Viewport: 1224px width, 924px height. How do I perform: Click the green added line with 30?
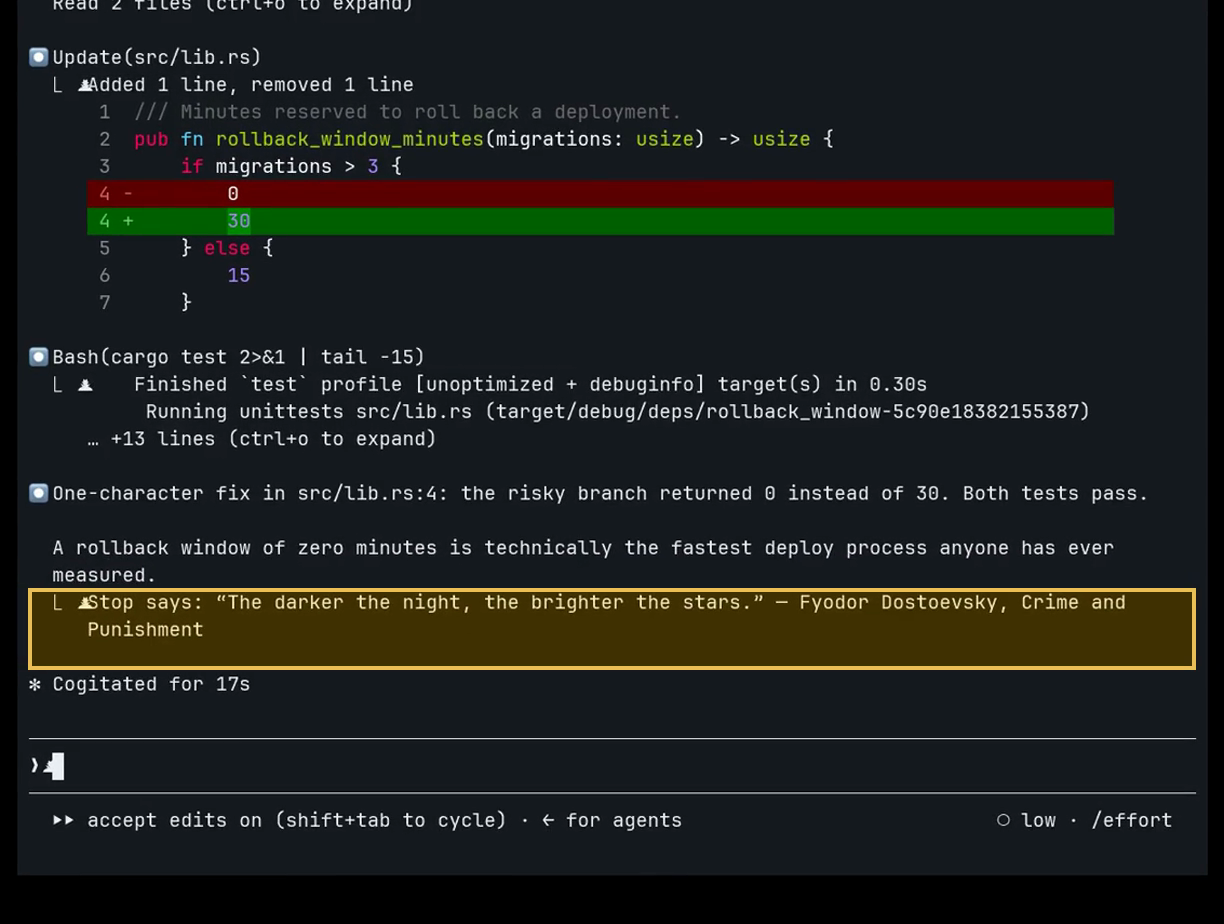click(600, 221)
